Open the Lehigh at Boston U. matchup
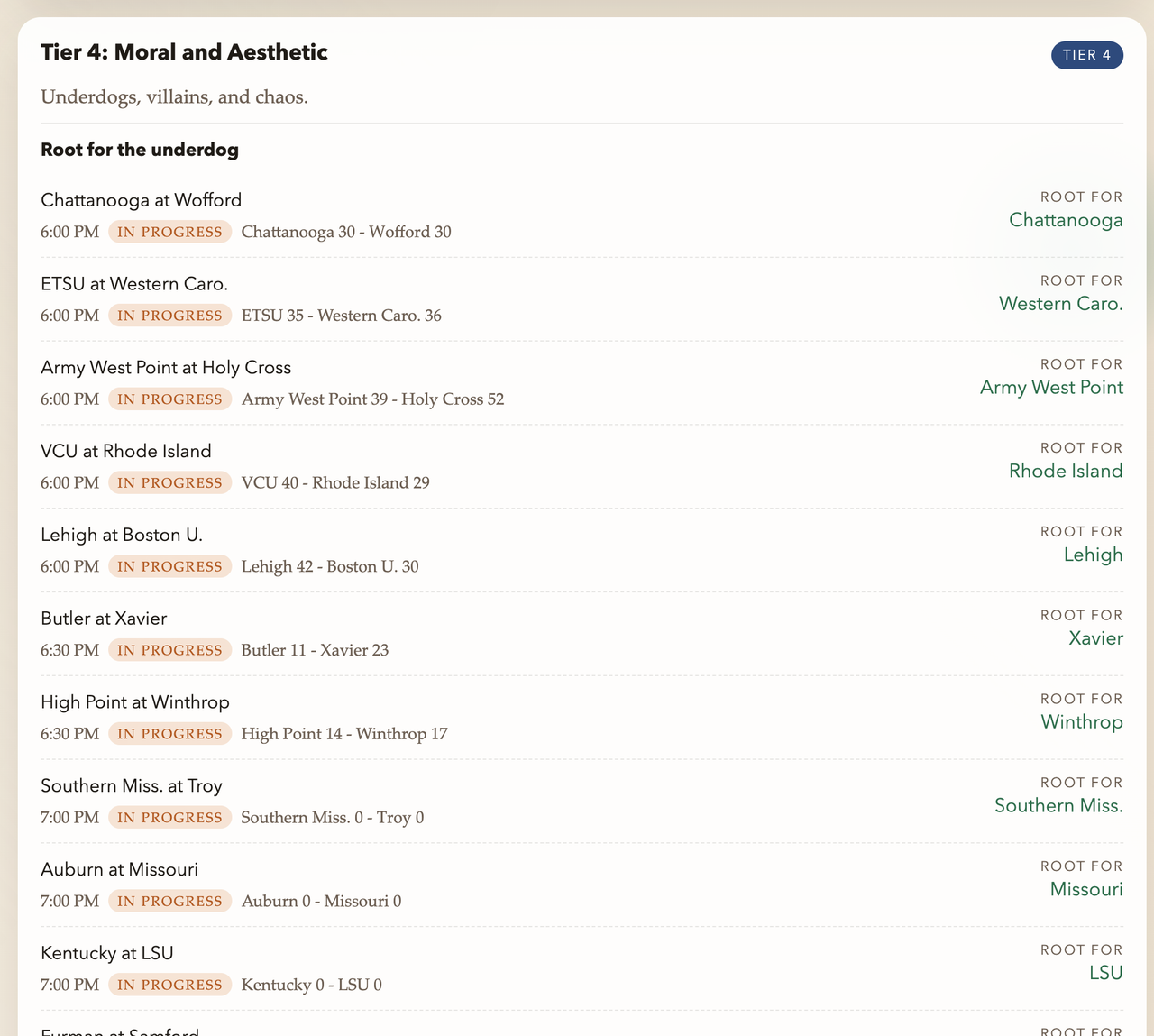 coord(122,536)
